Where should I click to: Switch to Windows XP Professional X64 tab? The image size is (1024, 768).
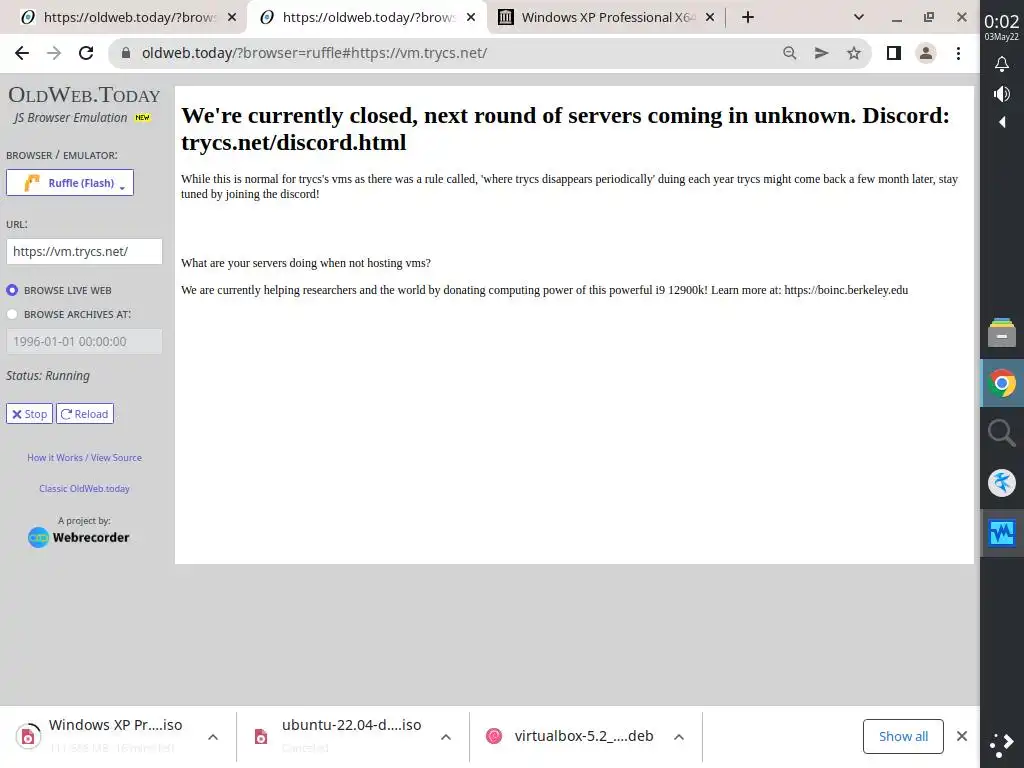(607, 18)
